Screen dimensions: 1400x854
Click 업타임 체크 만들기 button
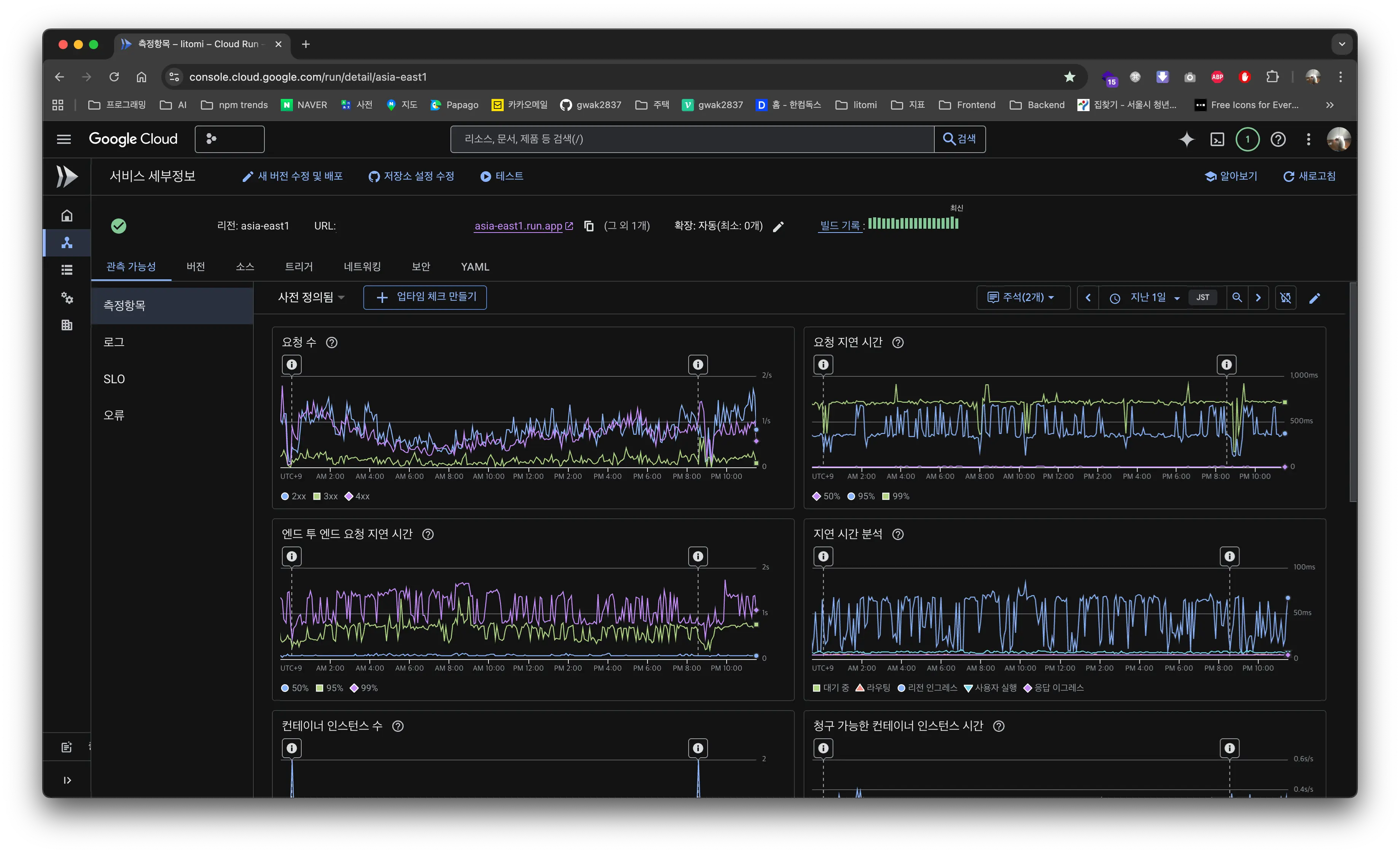(x=425, y=297)
